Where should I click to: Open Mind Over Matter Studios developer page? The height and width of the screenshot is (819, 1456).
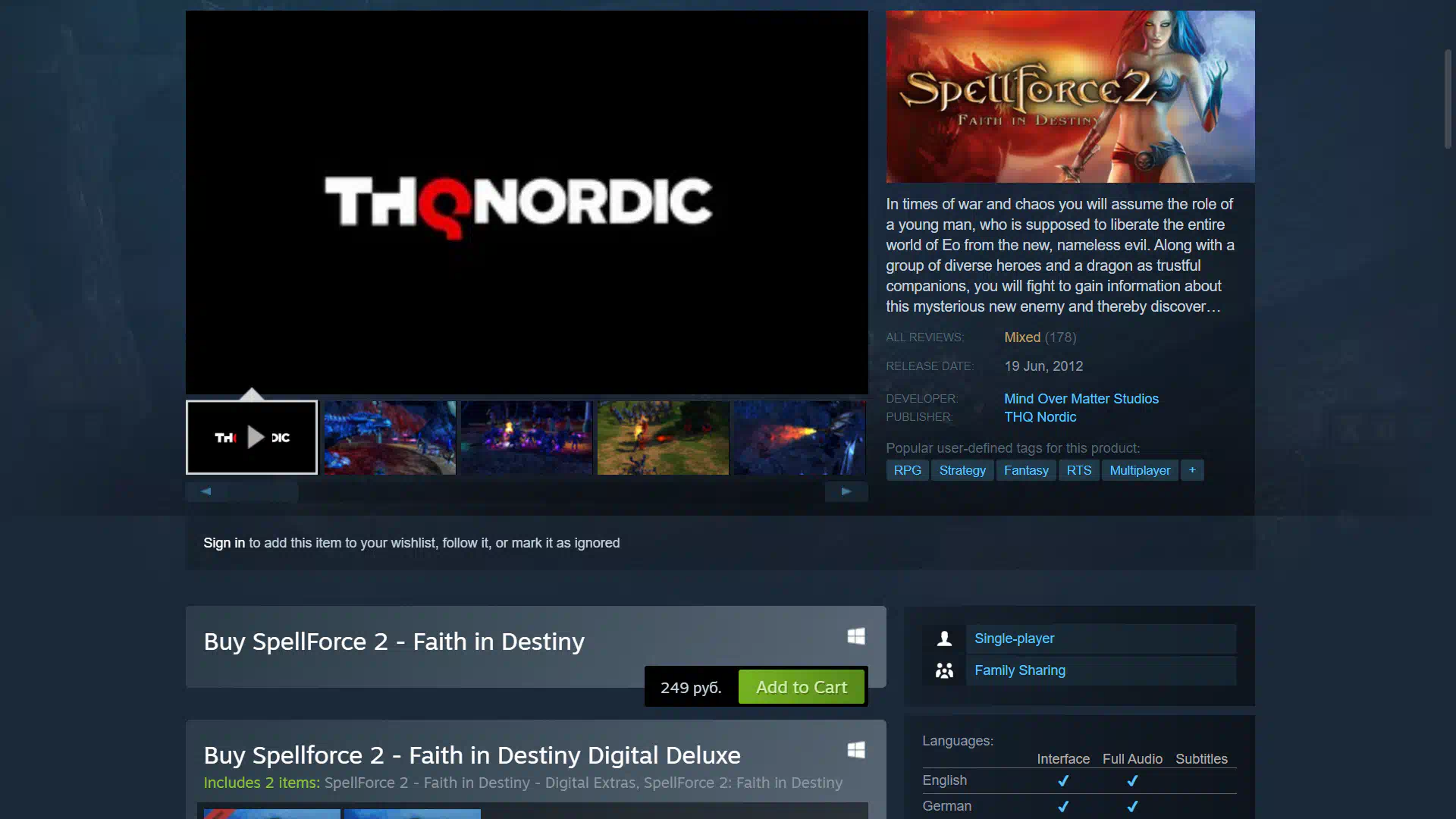(1081, 399)
